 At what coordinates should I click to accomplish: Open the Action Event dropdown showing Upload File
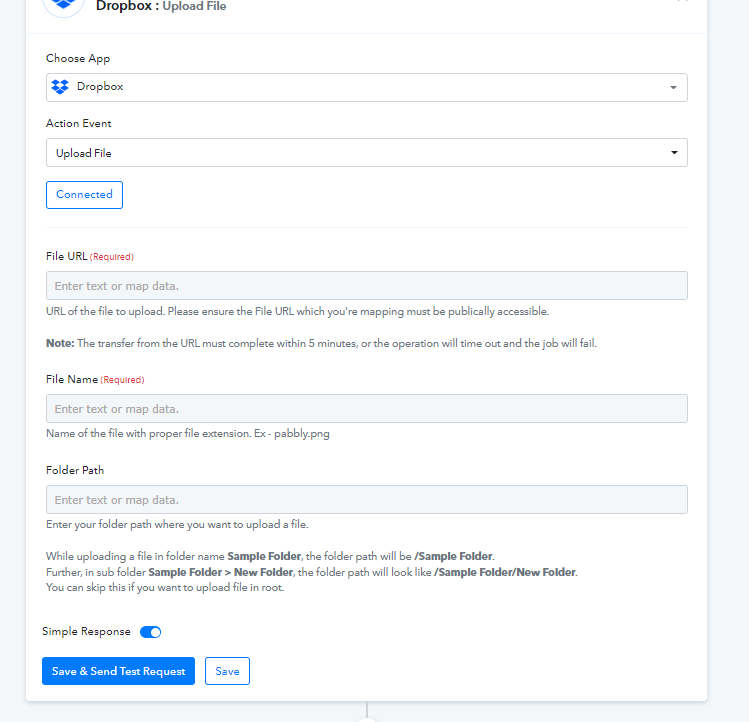[x=366, y=152]
